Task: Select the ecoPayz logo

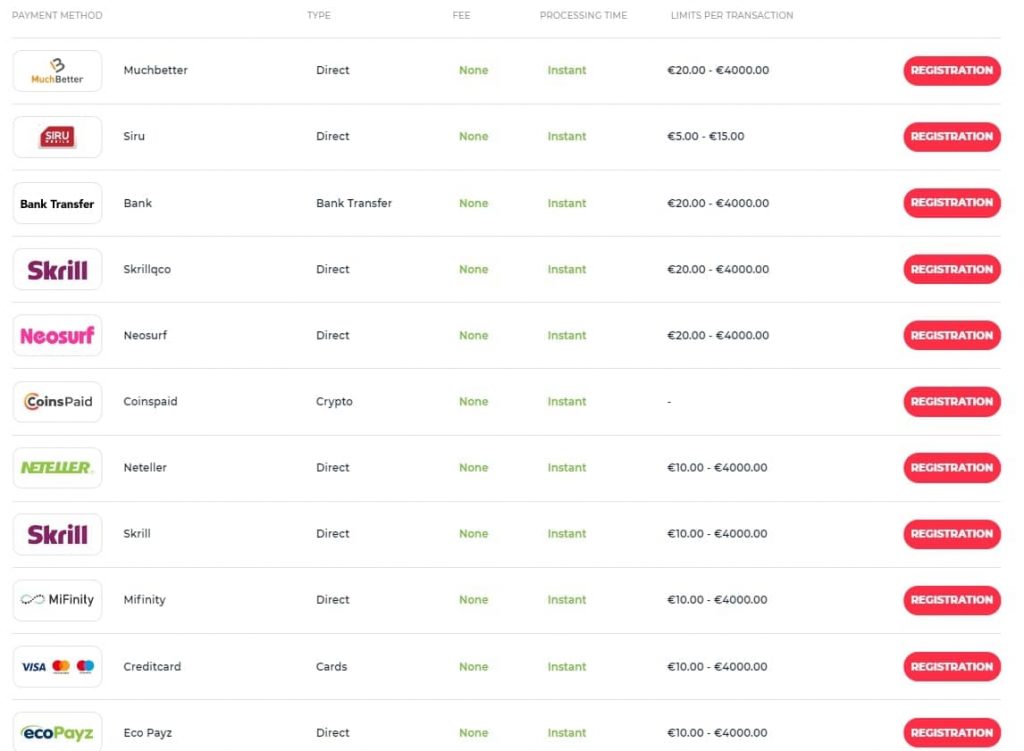Action: [x=57, y=732]
